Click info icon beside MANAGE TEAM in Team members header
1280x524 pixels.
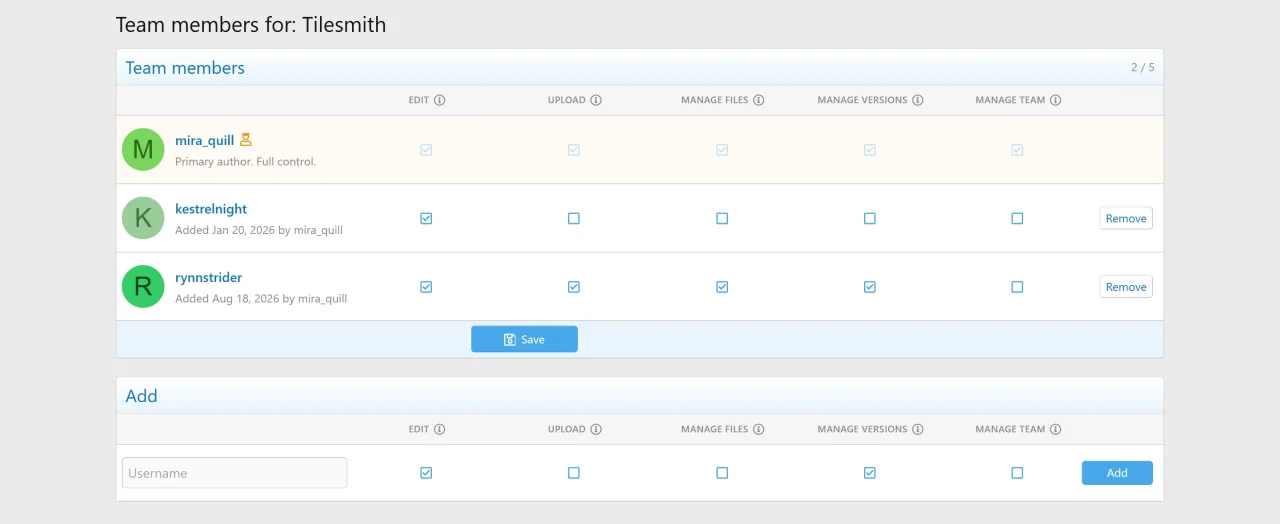pos(1056,100)
